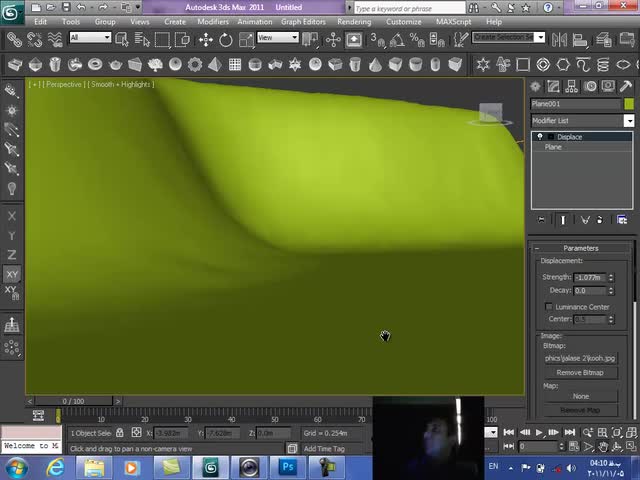Open the Customize menu
Viewport: 640px width, 480px height.
(x=404, y=22)
